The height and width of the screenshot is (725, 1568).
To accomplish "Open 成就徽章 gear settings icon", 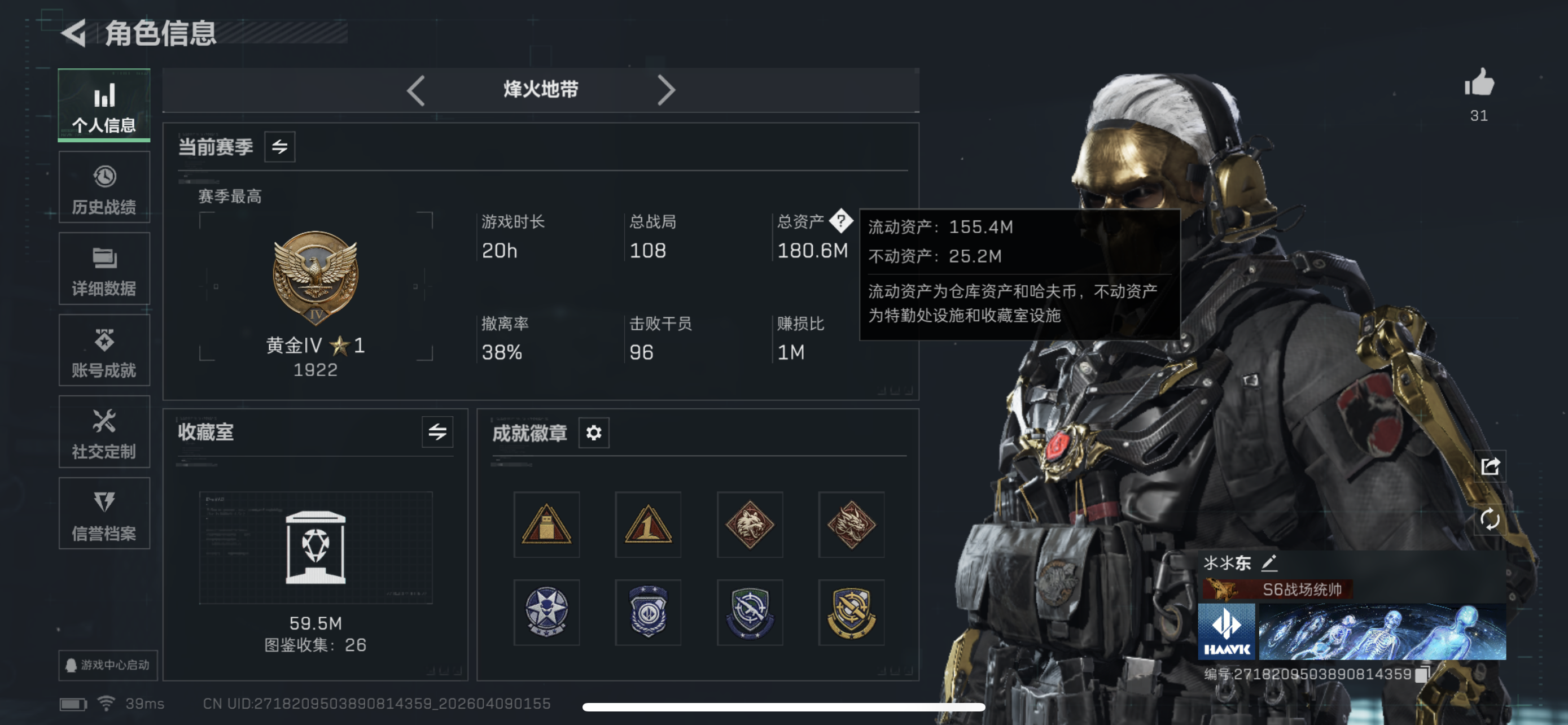I will pyautogui.click(x=593, y=433).
